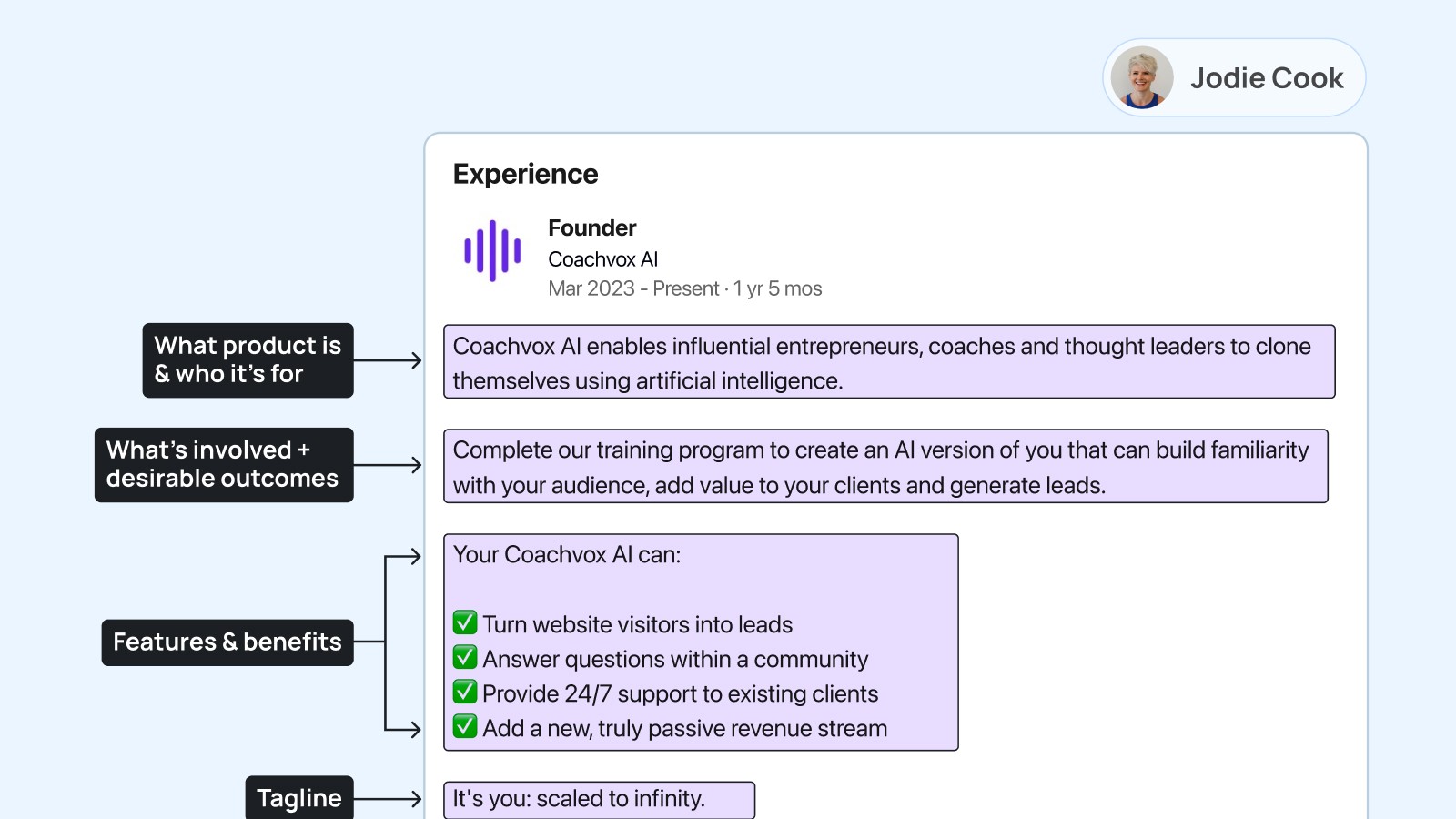Click the text 'Add a new, truly passive revenue stream'

click(x=684, y=728)
